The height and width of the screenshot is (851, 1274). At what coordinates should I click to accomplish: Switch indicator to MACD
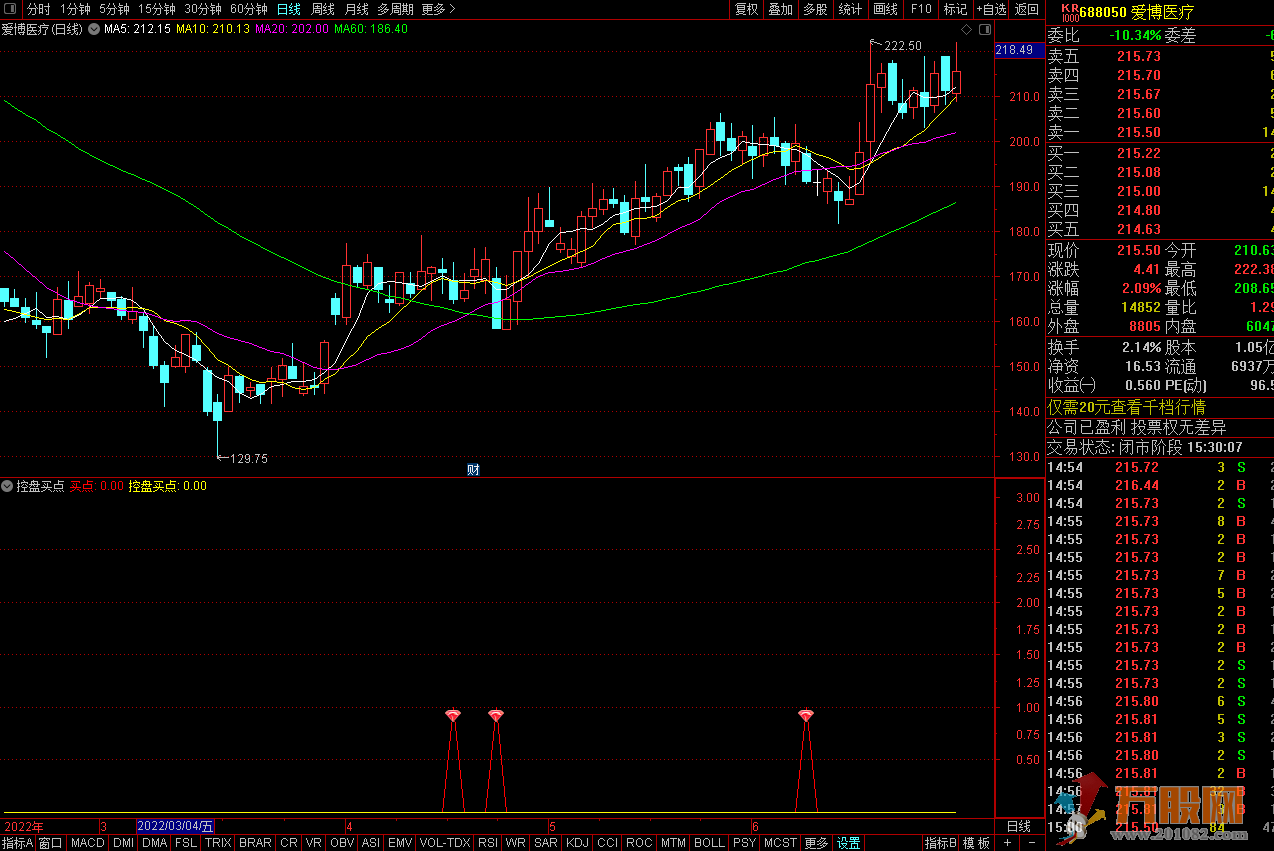coord(88,843)
